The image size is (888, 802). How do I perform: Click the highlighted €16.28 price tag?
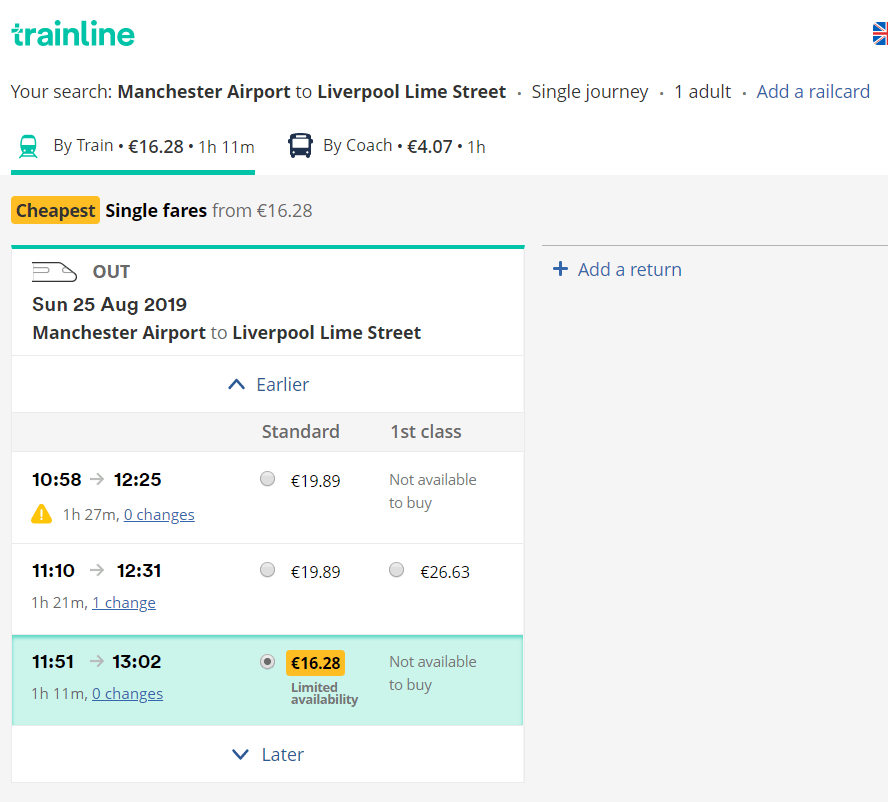[x=315, y=663]
